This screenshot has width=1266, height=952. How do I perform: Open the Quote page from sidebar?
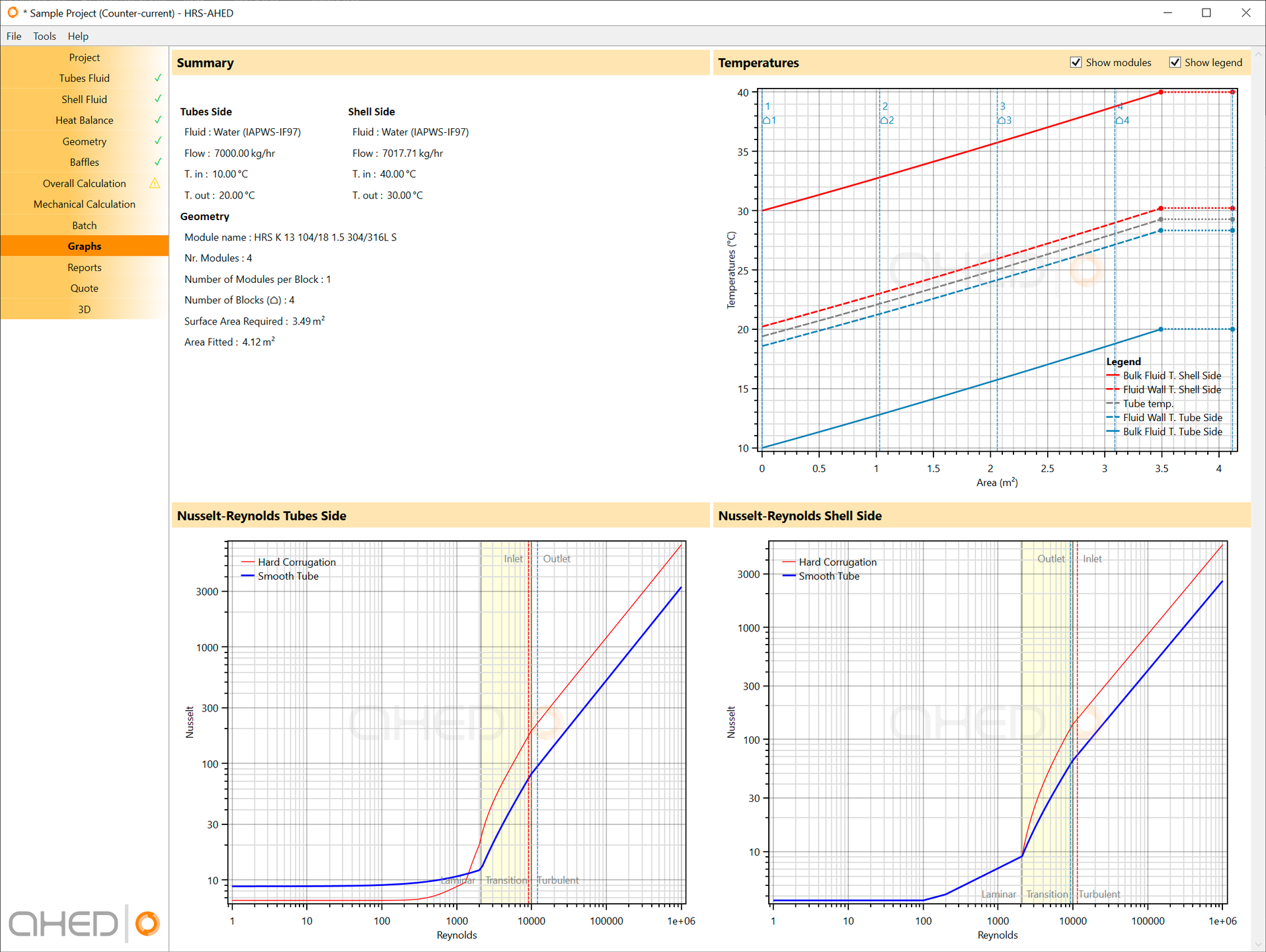click(x=85, y=288)
